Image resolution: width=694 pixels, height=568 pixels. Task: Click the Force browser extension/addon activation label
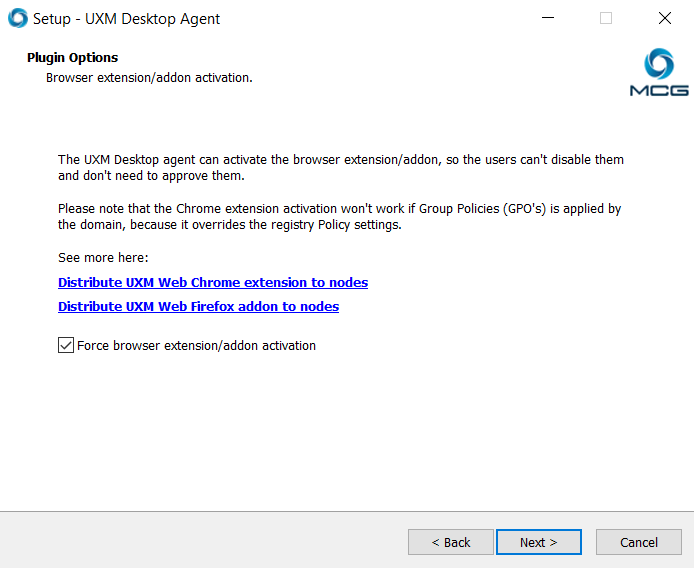coord(196,345)
